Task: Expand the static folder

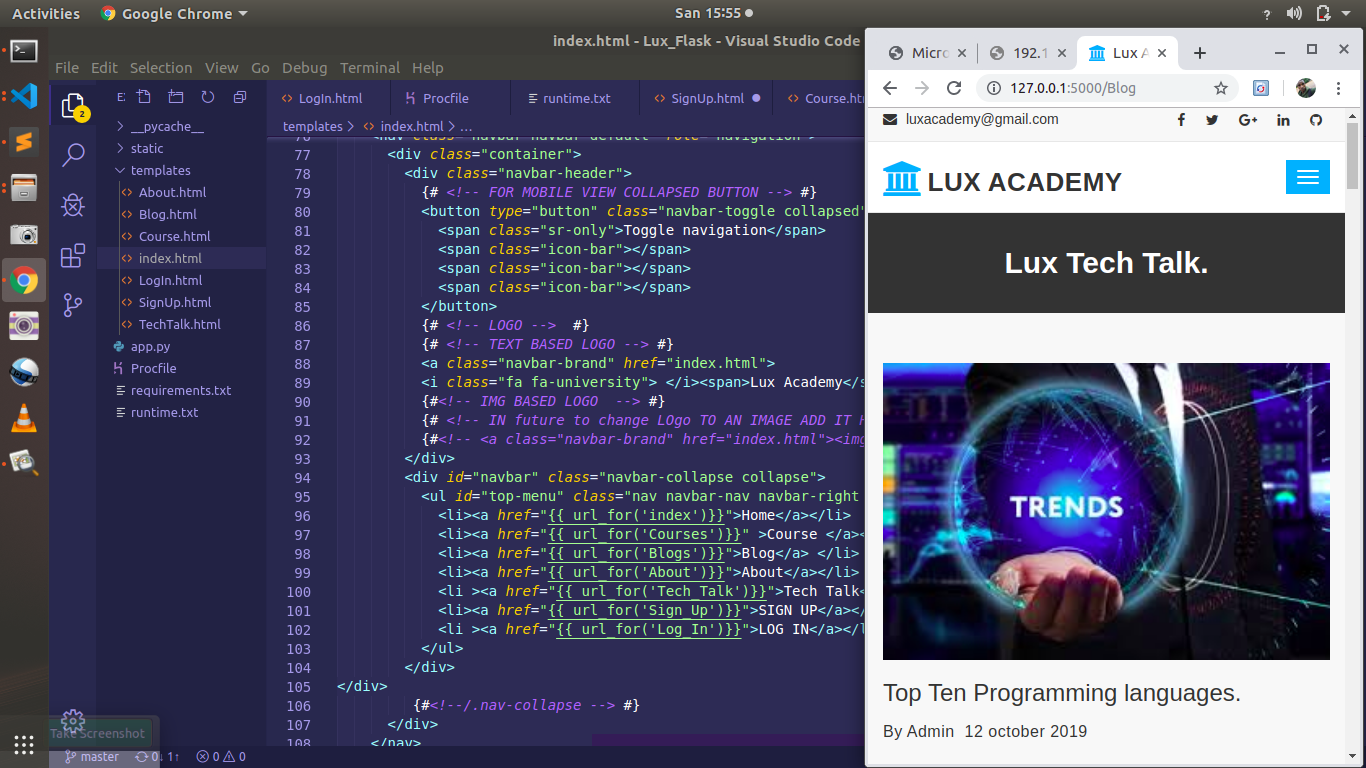Action: tap(147, 149)
